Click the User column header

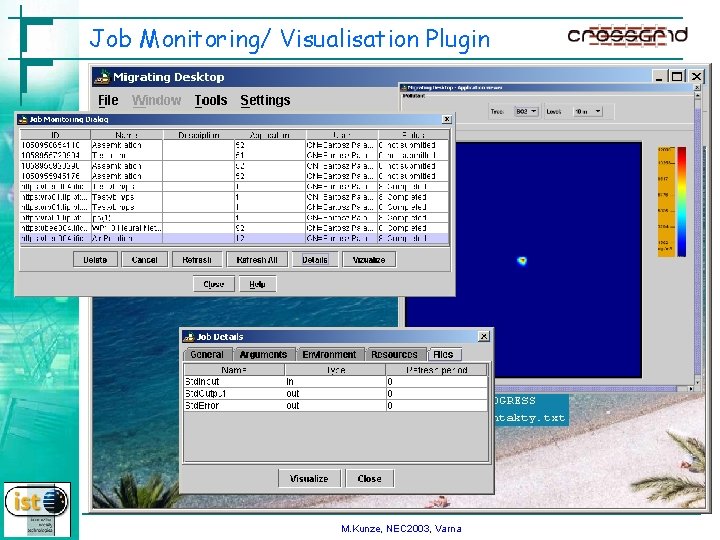pos(342,135)
